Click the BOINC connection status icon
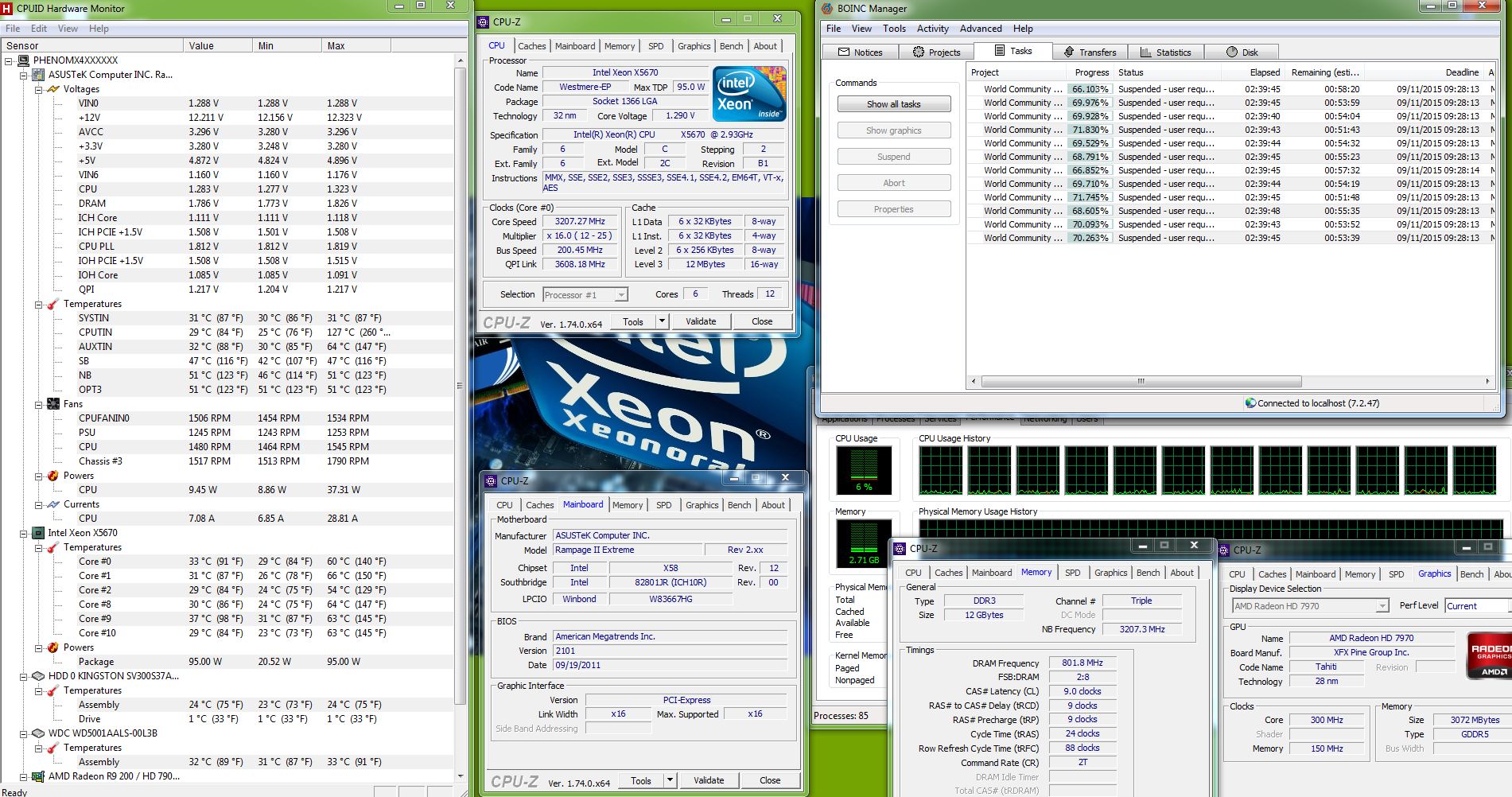This screenshot has width=1512, height=797. coord(1250,403)
